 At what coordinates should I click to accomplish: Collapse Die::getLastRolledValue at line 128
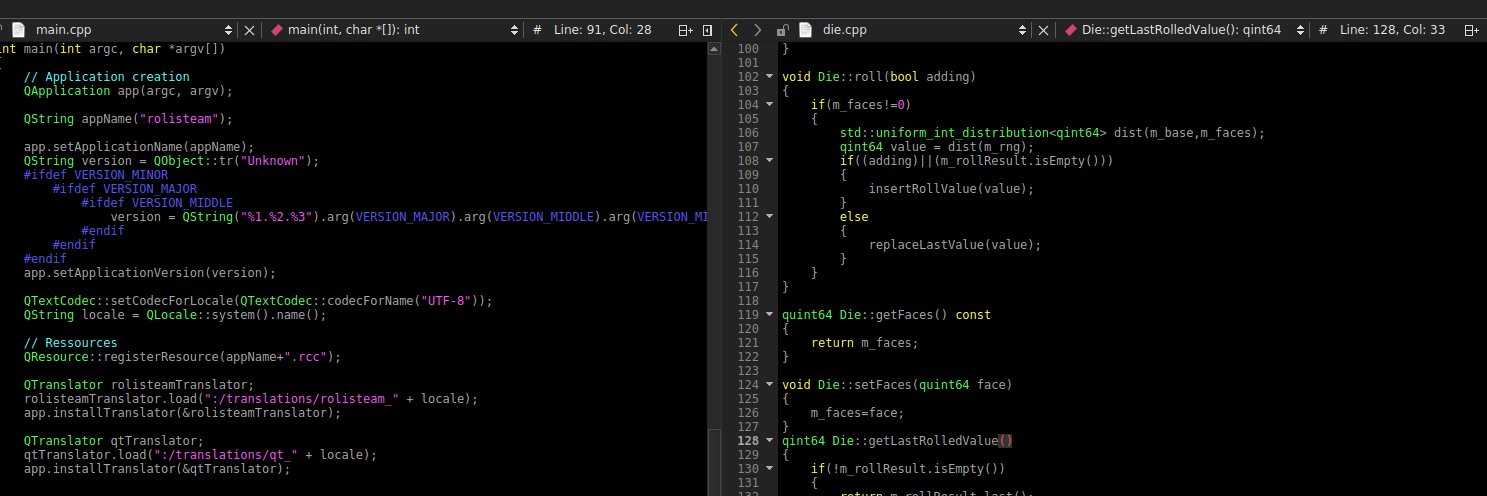769,441
